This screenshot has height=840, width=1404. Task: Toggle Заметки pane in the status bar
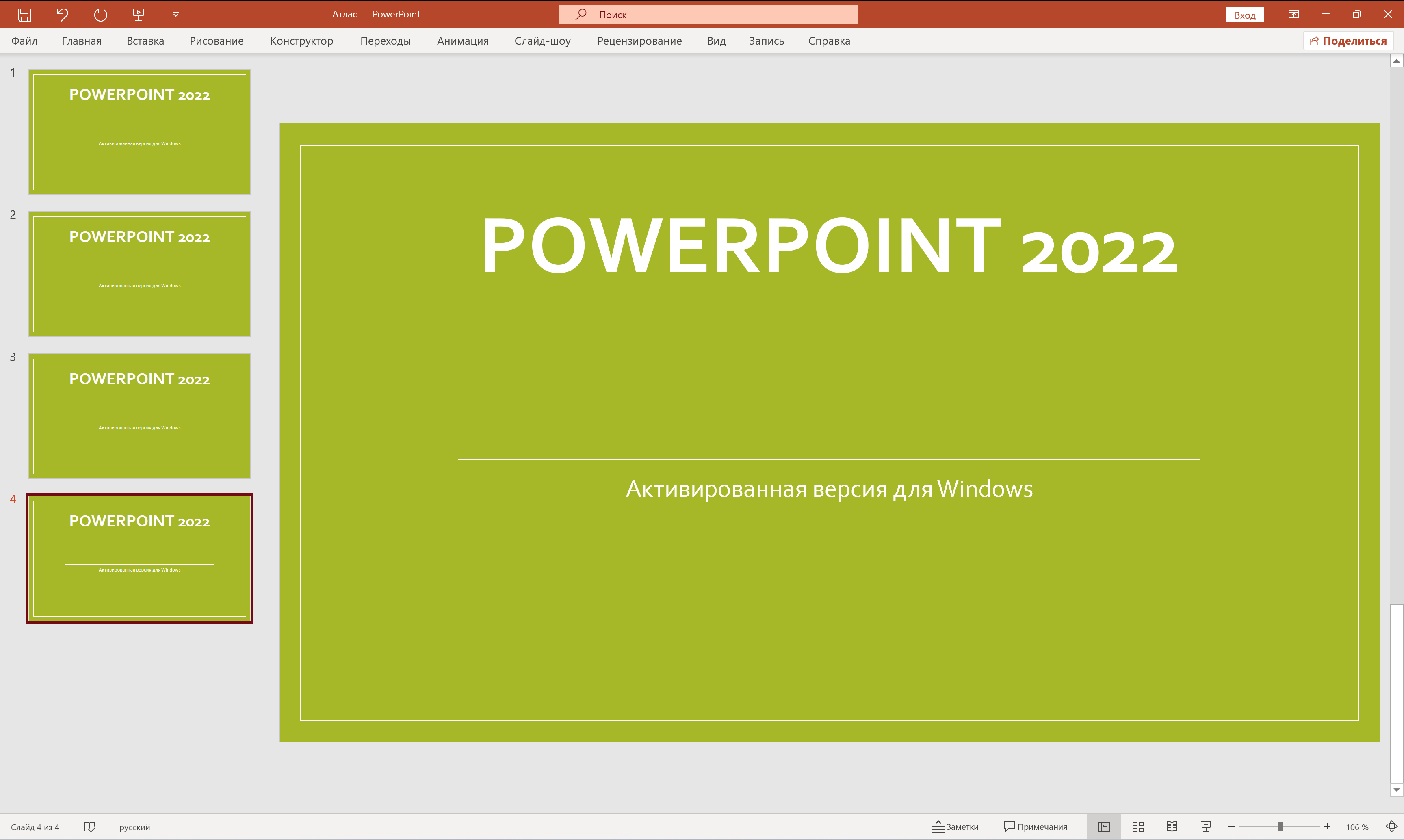point(955,827)
